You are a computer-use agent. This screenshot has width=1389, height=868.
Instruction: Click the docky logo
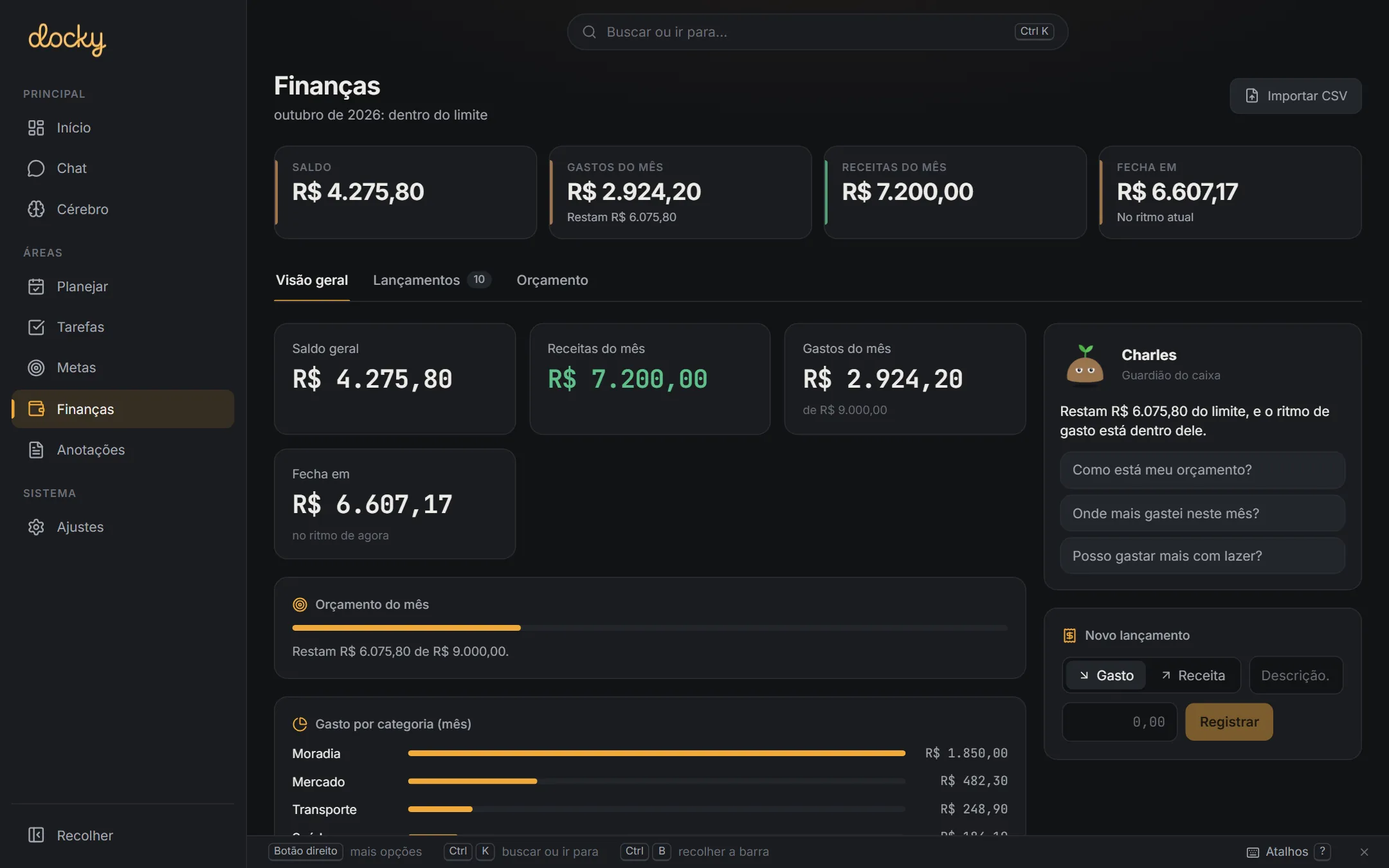pyautogui.click(x=67, y=39)
